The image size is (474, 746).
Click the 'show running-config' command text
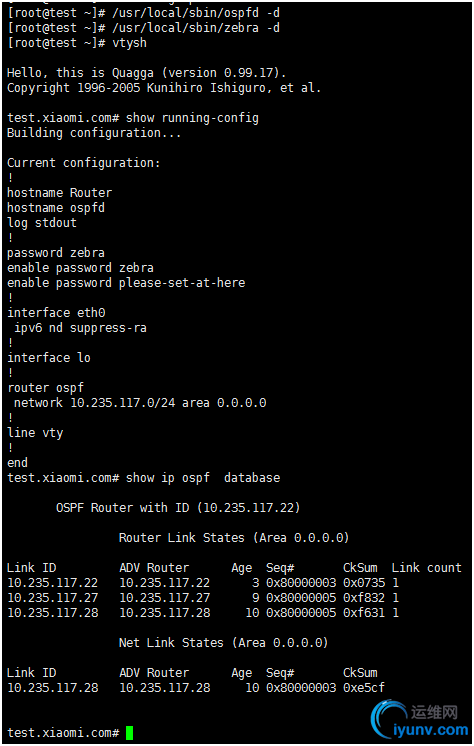point(192,118)
